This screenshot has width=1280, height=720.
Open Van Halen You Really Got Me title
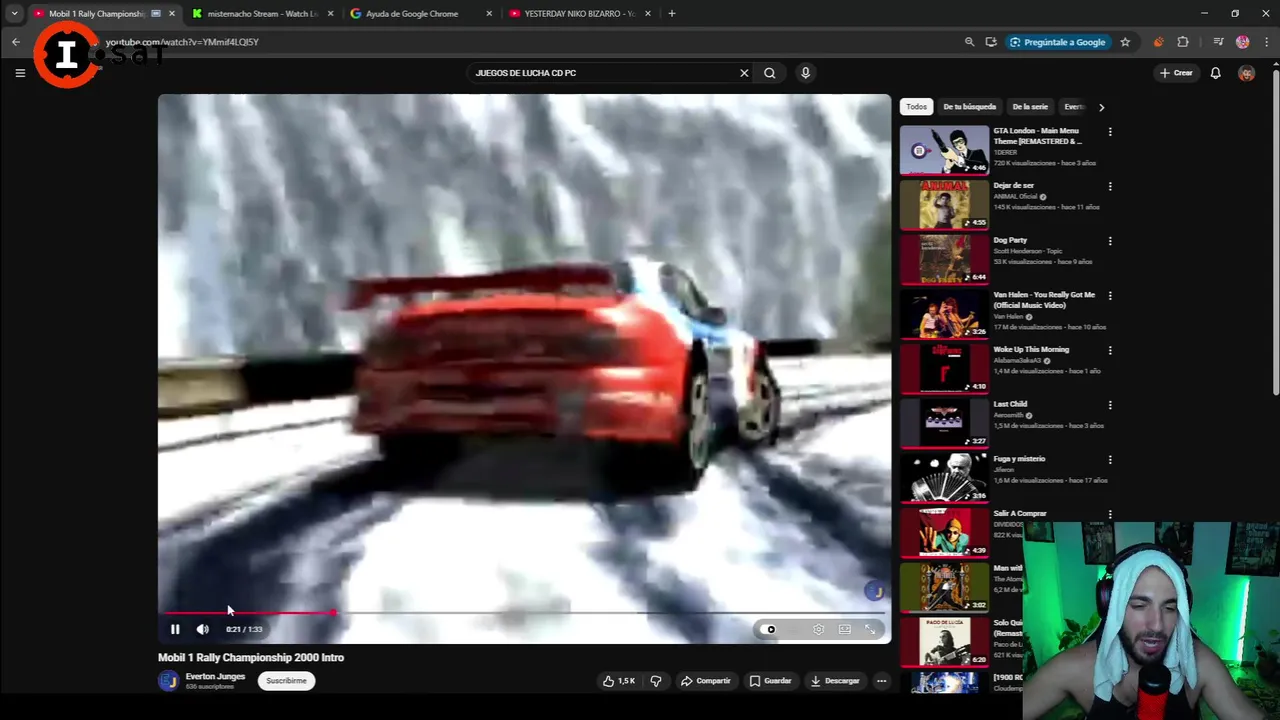[1044, 300]
